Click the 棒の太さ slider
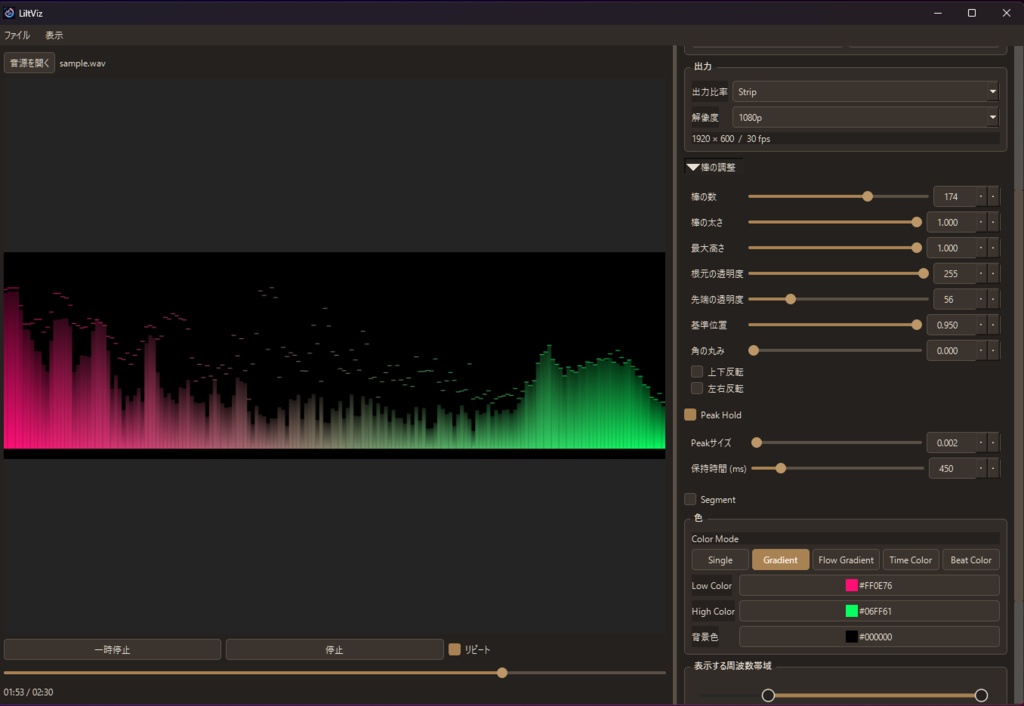The image size is (1024, 706). (x=835, y=222)
